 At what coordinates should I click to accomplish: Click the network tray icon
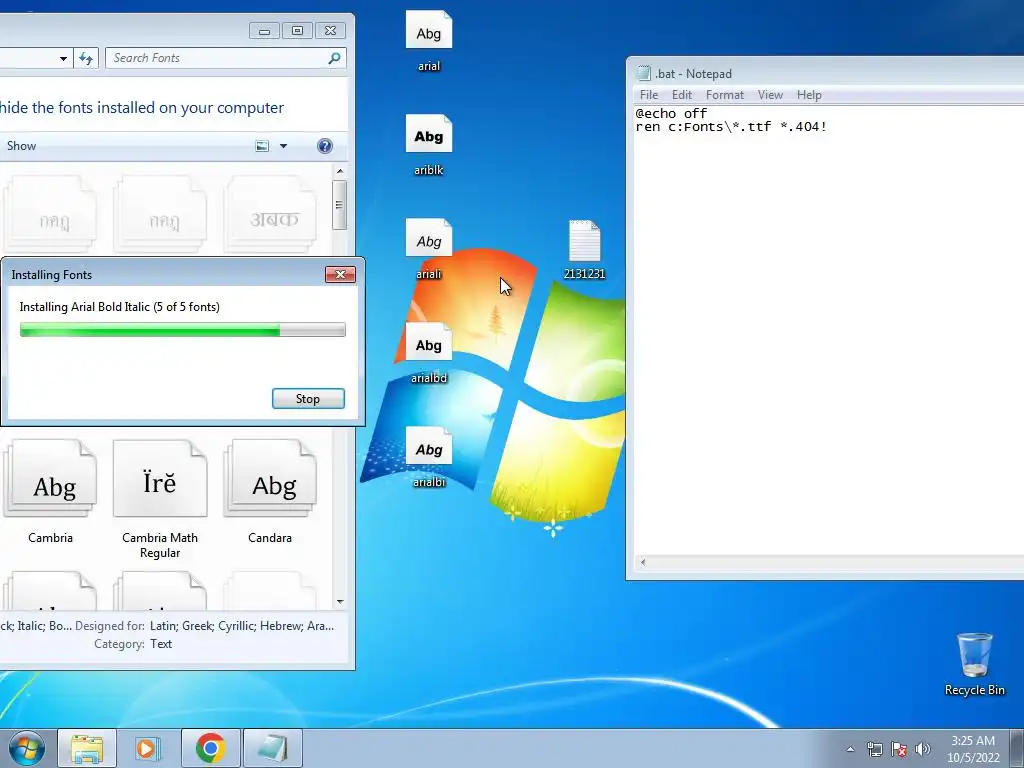pos(874,749)
